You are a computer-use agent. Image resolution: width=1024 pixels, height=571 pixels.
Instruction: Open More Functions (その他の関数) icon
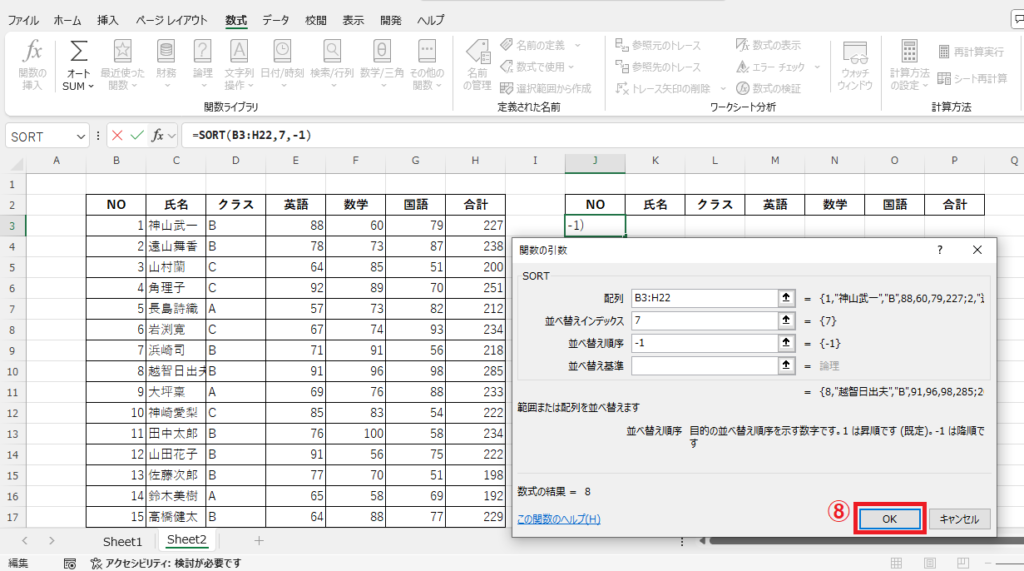[426, 52]
